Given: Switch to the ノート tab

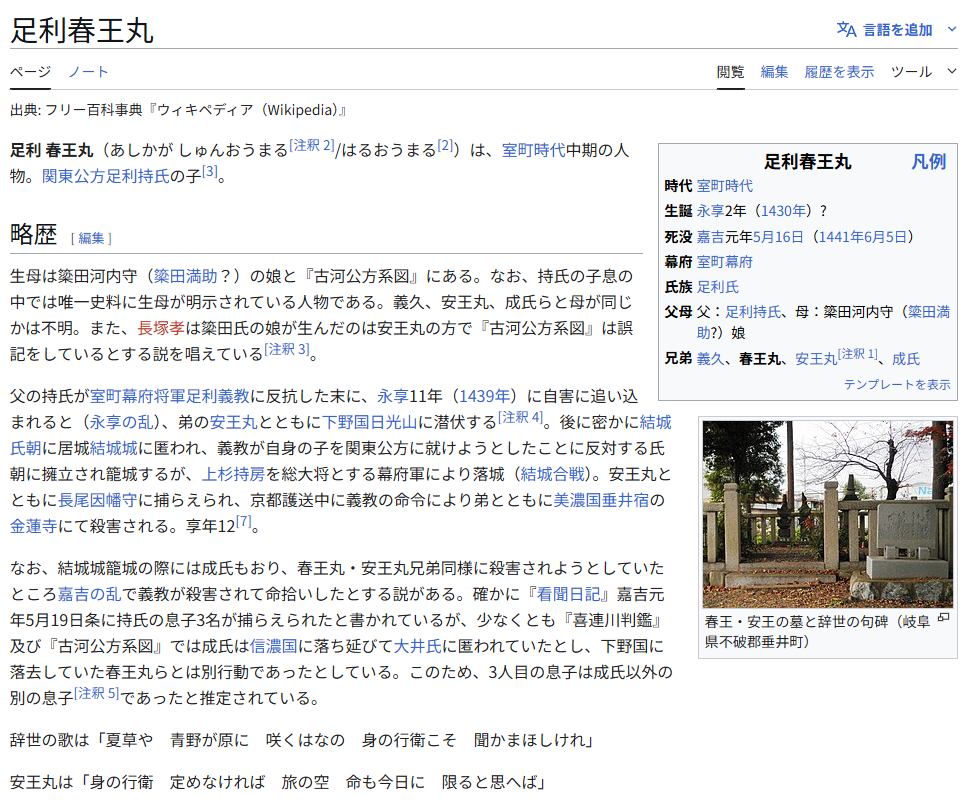Looking at the screenshot, I should click(88, 71).
